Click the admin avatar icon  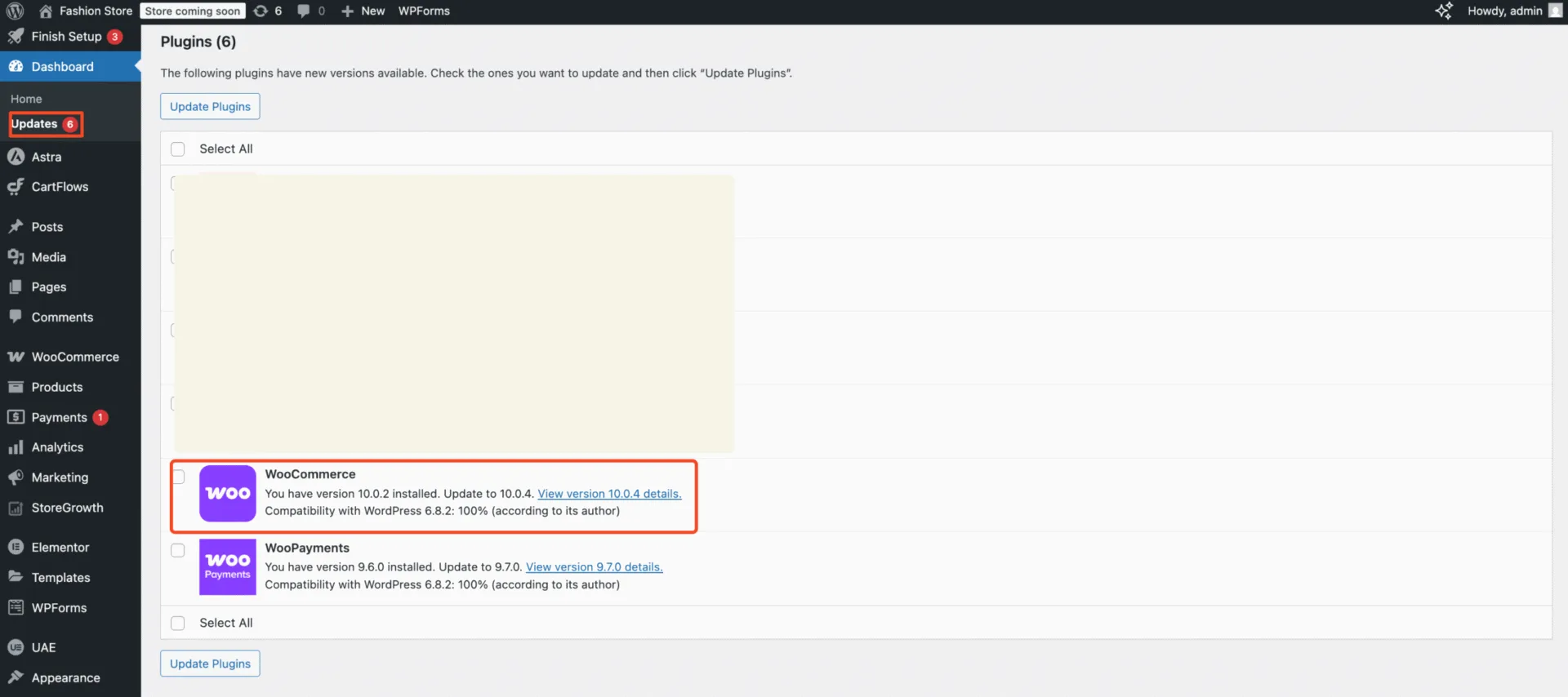(x=1555, y=11)
